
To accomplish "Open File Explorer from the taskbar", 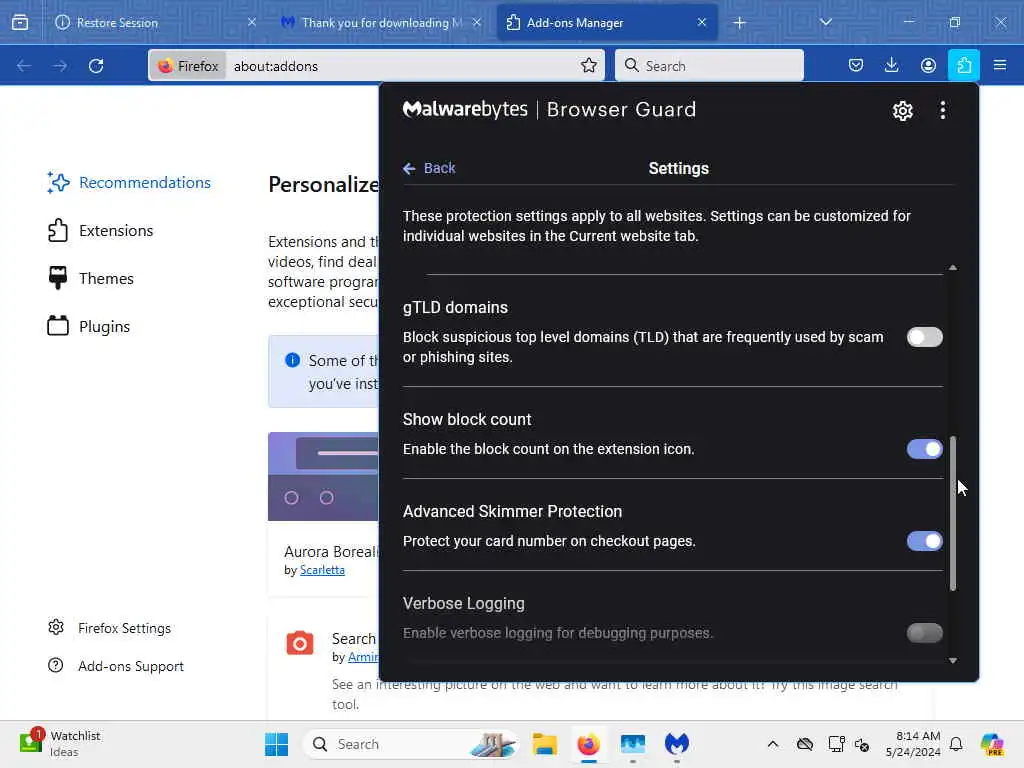I will 544,744.
